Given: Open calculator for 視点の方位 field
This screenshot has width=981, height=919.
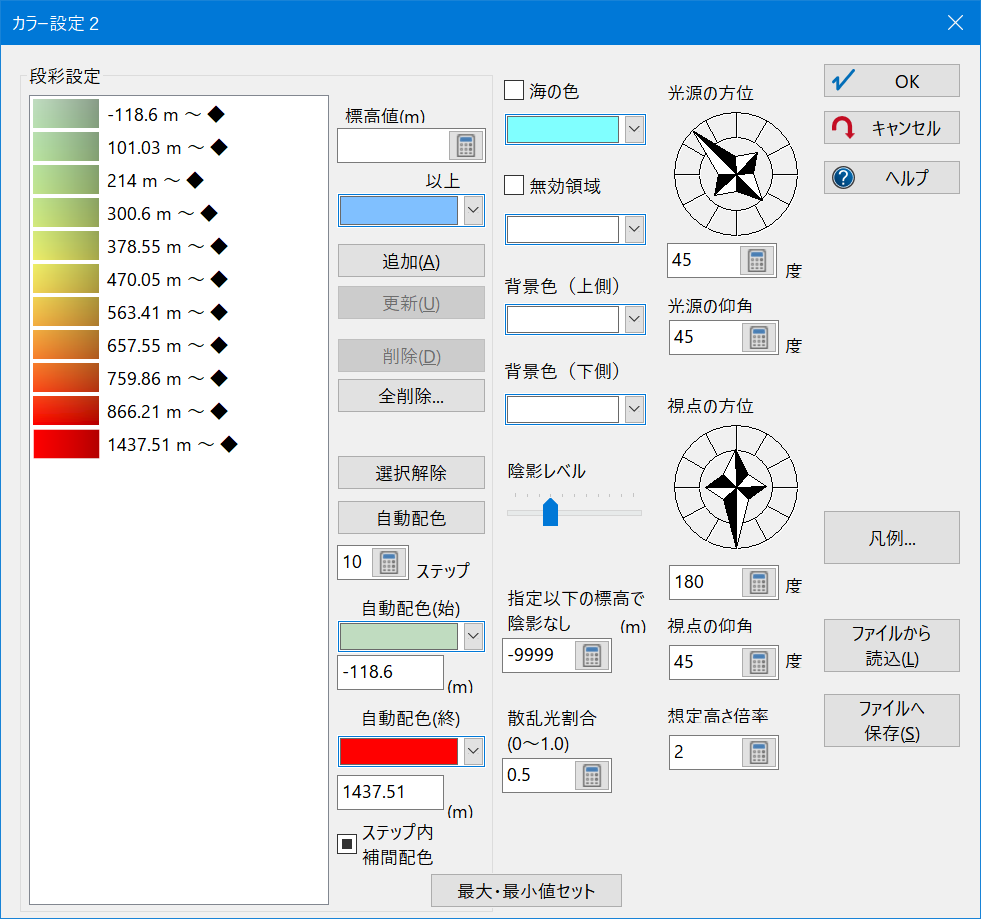Looking at the screenshot, I should tap(759, 582).
